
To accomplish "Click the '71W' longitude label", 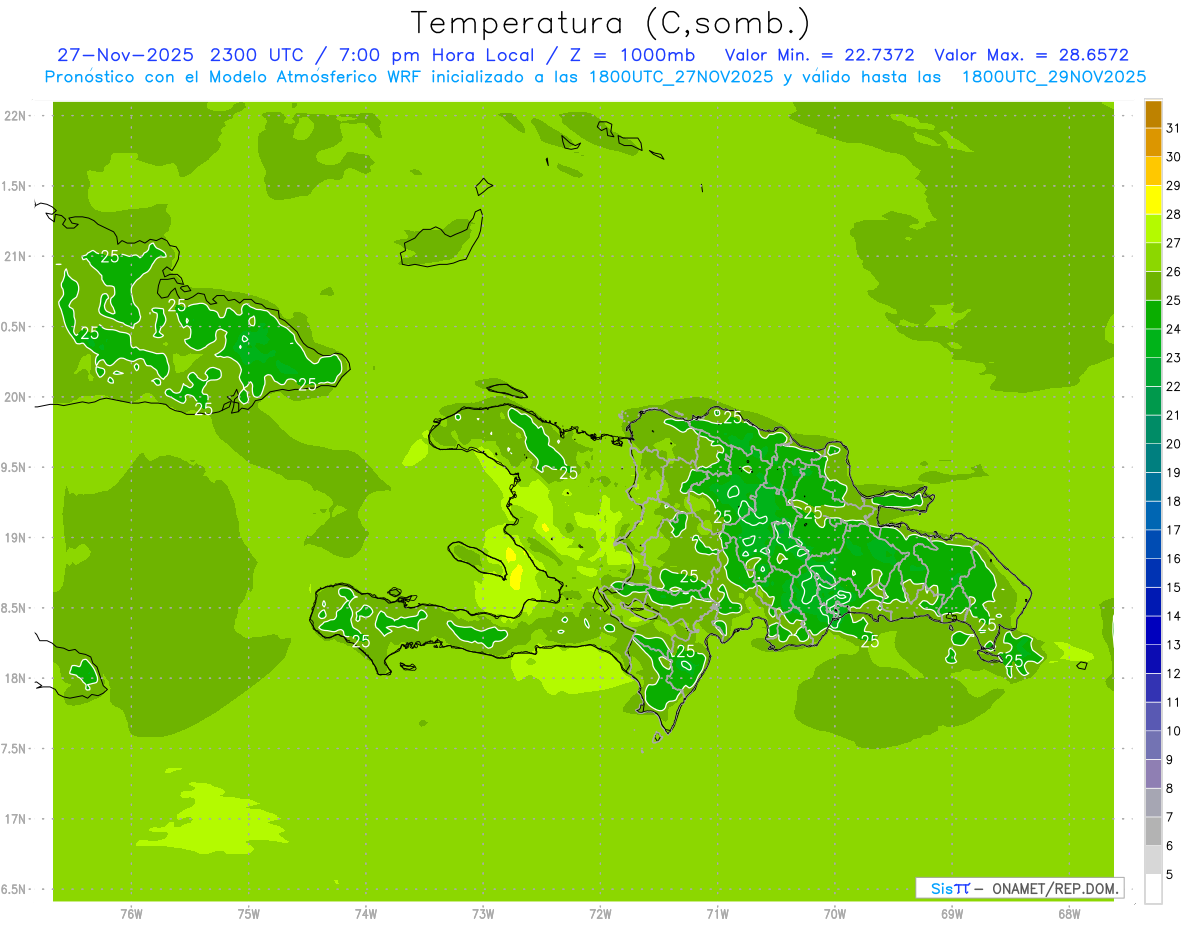I will [717, 914].
